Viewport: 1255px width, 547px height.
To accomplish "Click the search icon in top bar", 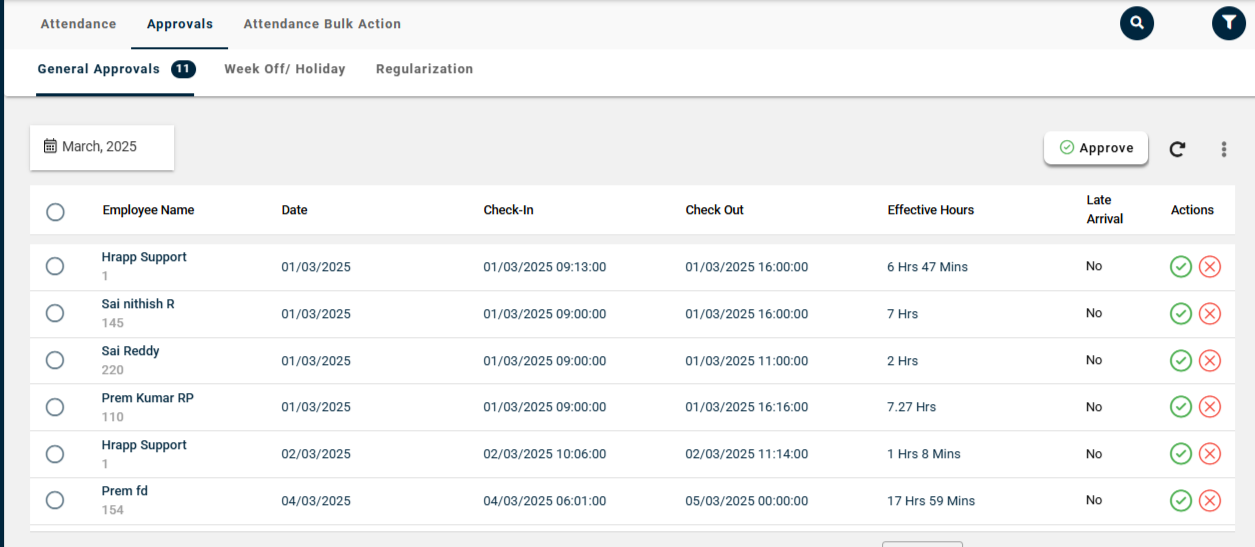I will tap(1136, 23).
